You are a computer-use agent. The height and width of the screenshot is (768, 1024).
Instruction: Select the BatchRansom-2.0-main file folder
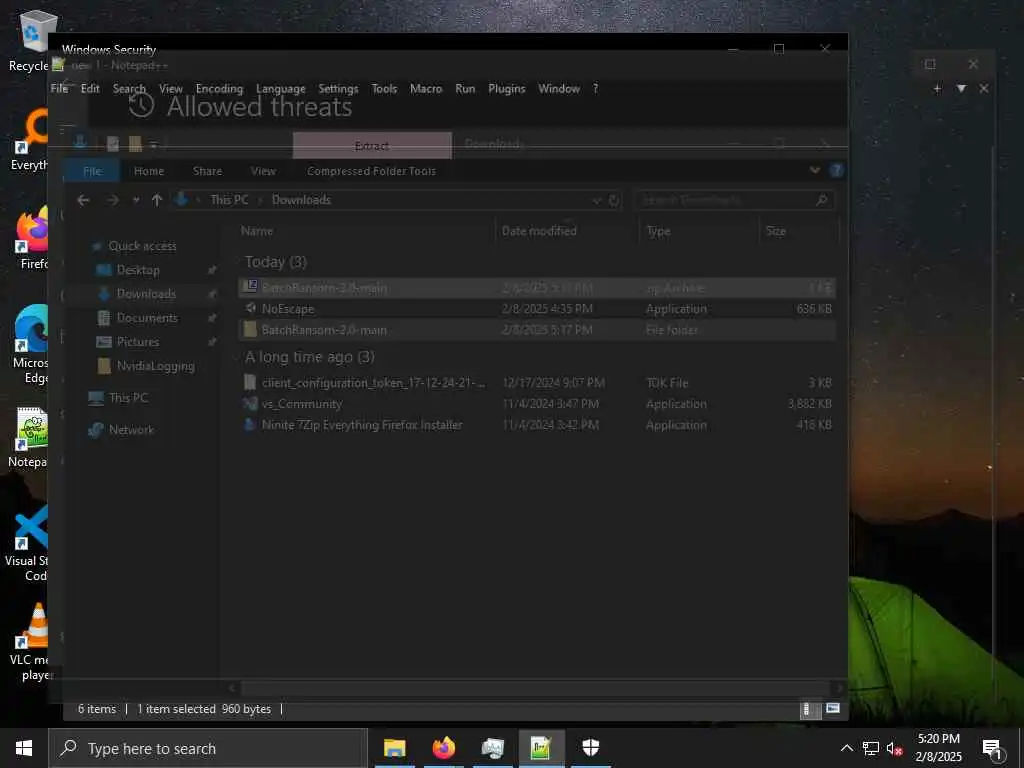click(x=537, y=330)
